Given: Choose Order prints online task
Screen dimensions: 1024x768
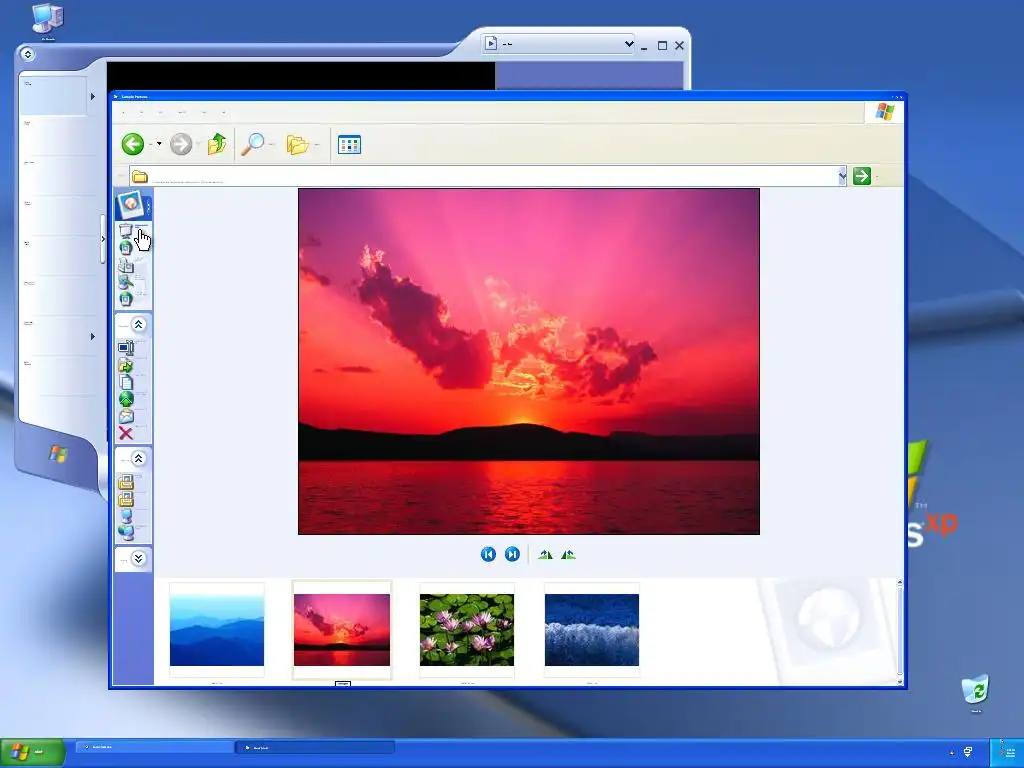Looking at the screenshot, I should [x=126, y=247].
